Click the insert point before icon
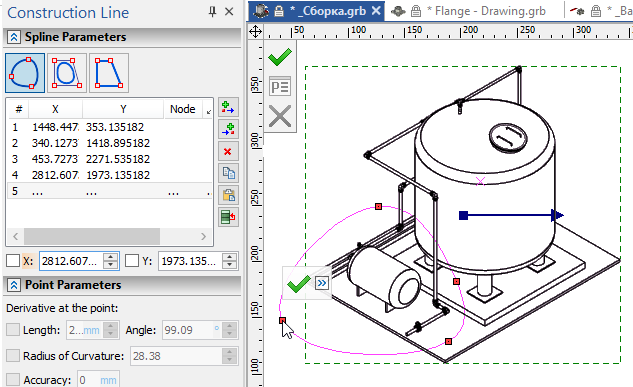633x387 pixels. [228, 130]
